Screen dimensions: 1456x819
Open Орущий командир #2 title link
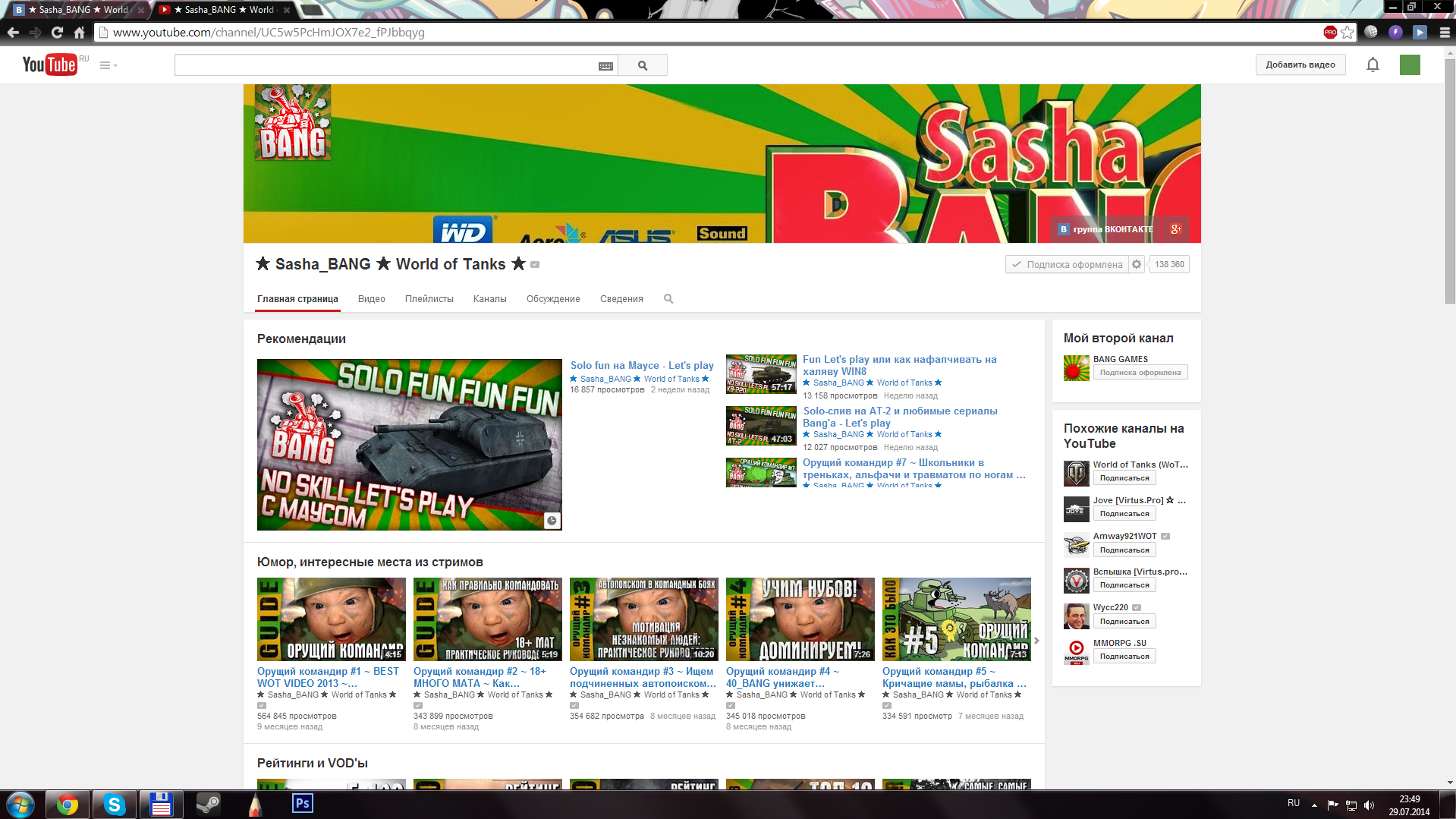(480, 677)
